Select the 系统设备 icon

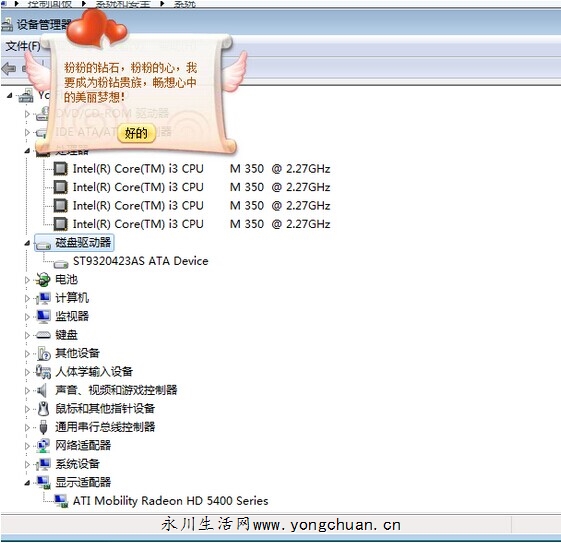(43, 465)
